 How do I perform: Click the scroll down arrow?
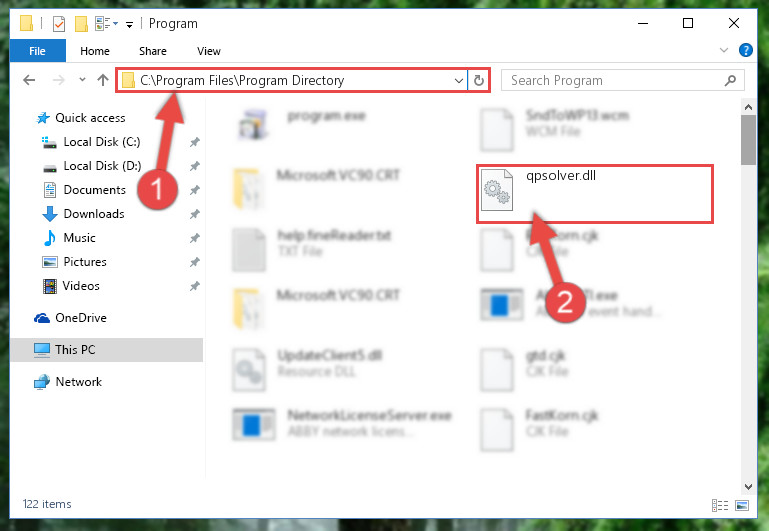[x=748, y=487]
